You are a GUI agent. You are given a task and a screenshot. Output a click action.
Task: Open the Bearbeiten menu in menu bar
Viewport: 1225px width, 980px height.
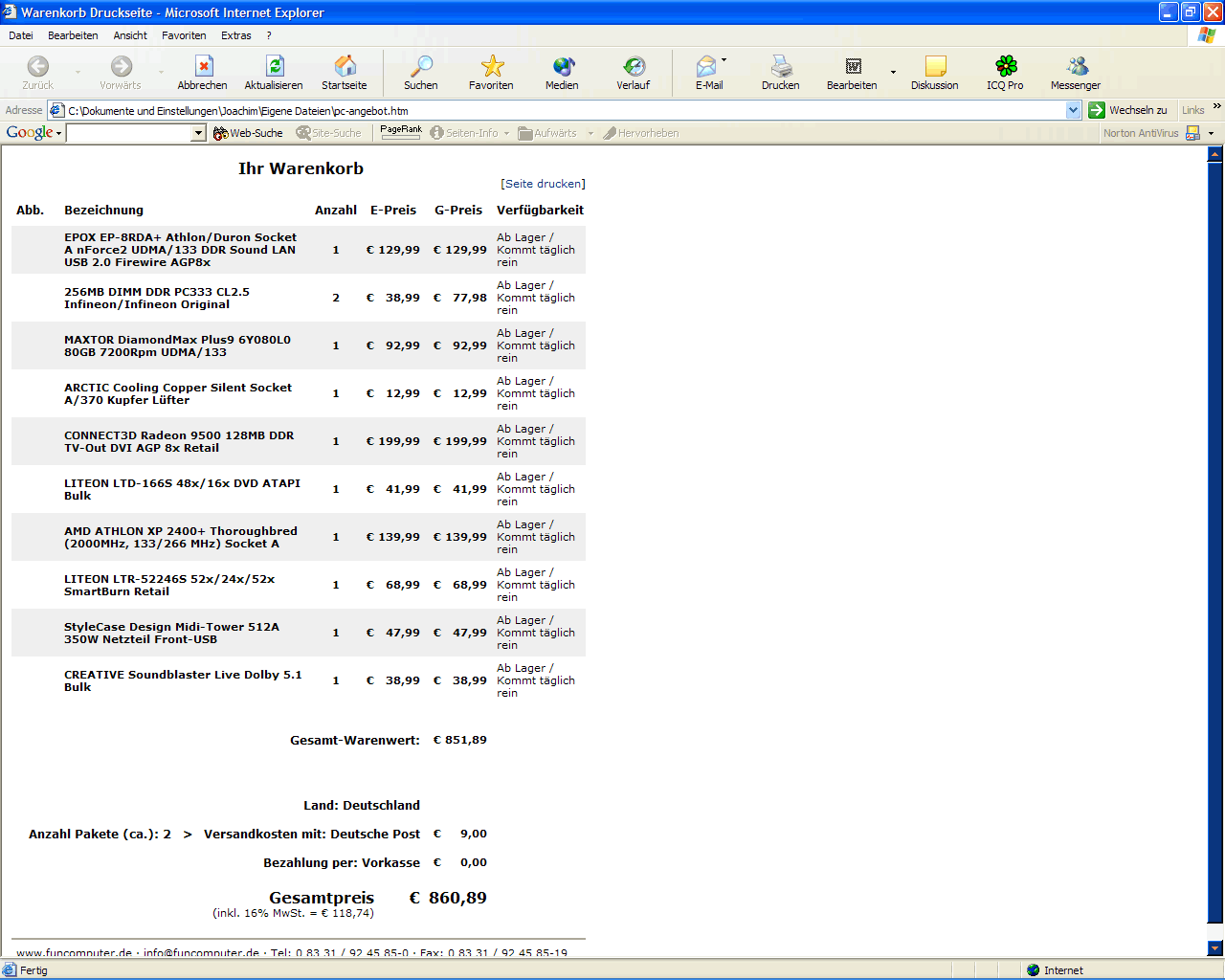(x=73, y=35)
